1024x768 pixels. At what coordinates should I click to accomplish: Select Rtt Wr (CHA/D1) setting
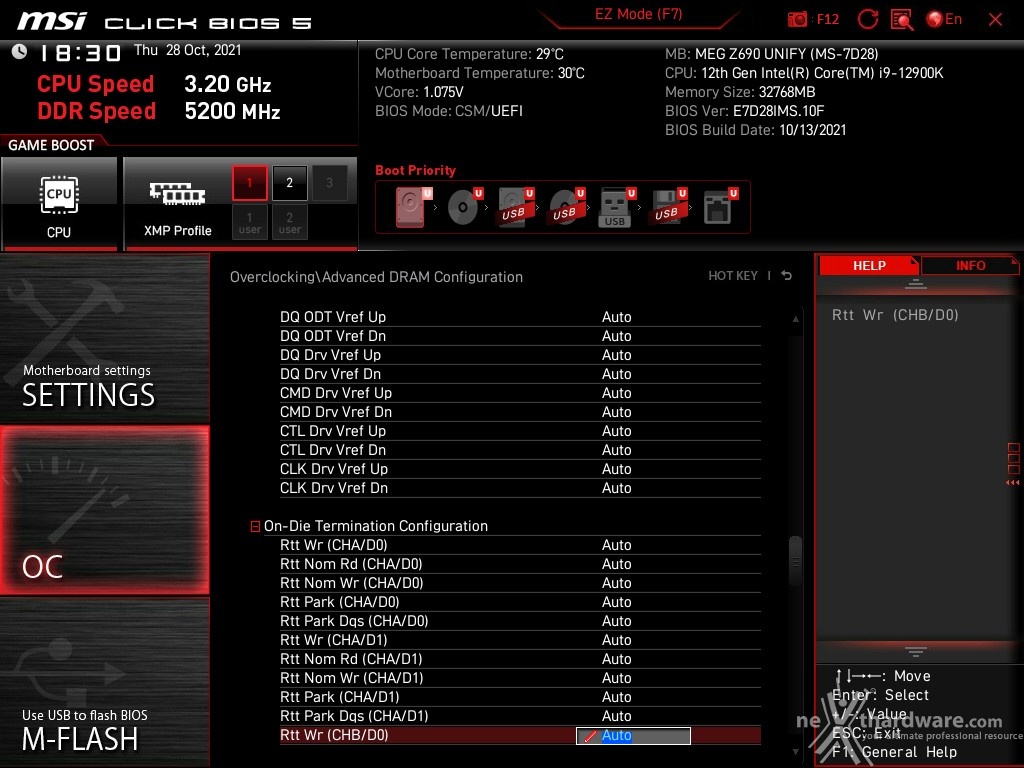tap(520, 639)
